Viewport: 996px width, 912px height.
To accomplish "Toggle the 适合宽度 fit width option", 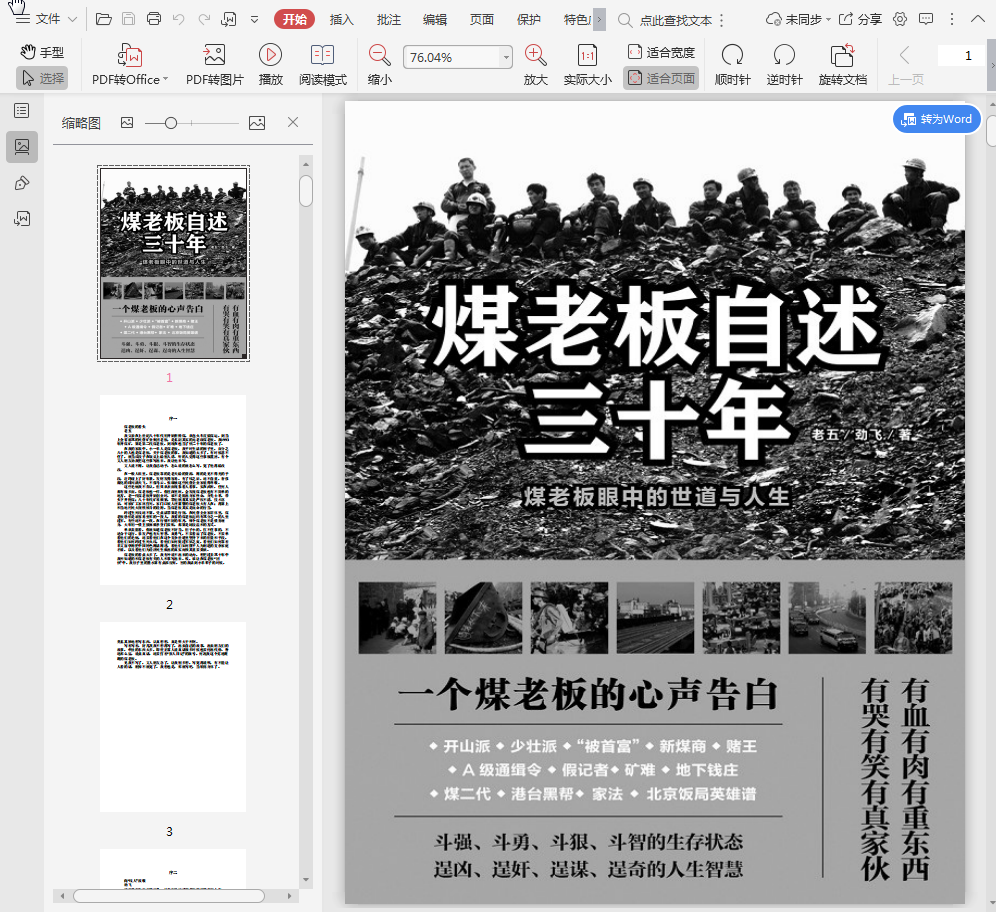I will point(660,52).
